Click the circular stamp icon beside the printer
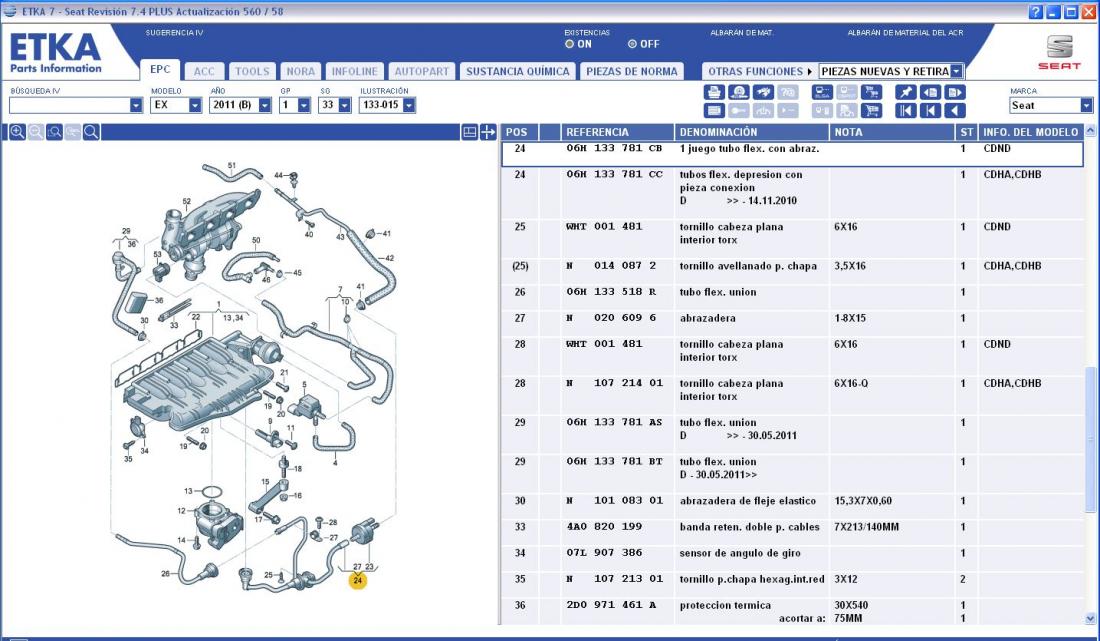 pyautogui.click(x=738, y=93)
